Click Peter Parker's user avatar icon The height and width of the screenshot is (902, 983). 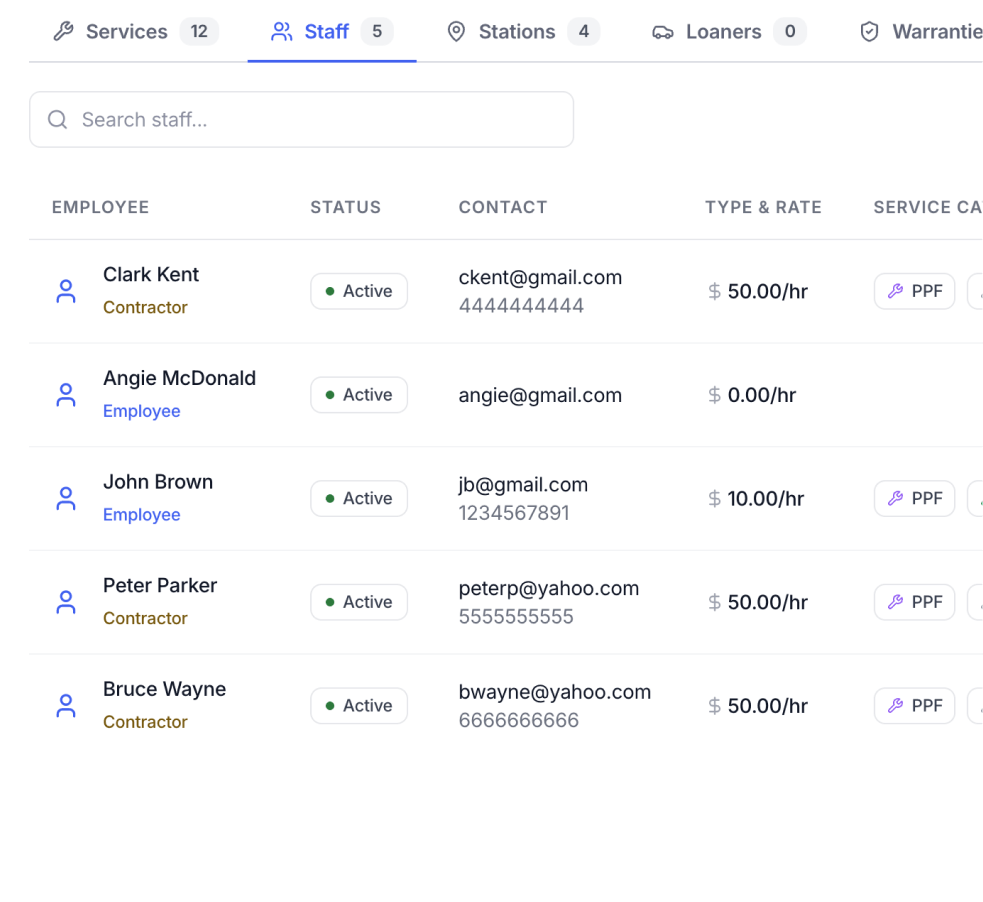[x=66, y=602]
